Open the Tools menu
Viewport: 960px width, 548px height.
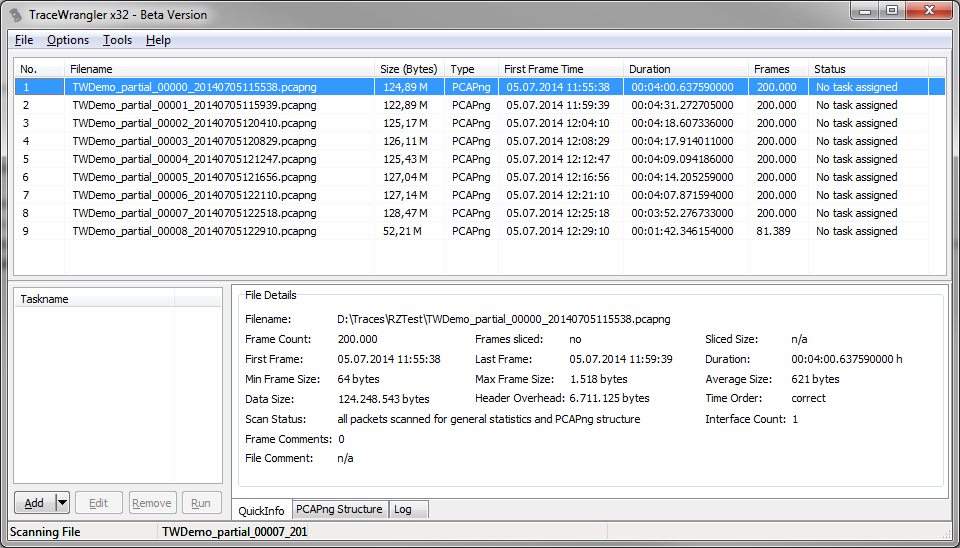[117, 40]
